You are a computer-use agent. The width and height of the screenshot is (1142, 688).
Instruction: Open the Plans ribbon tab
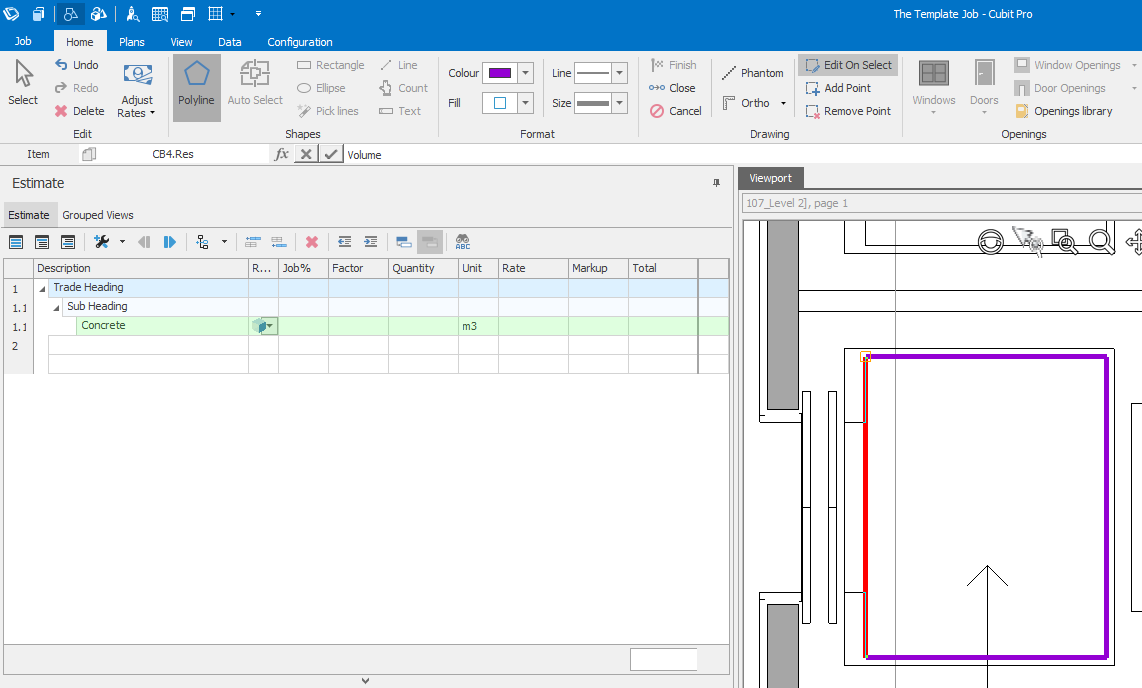click(132, 42)
